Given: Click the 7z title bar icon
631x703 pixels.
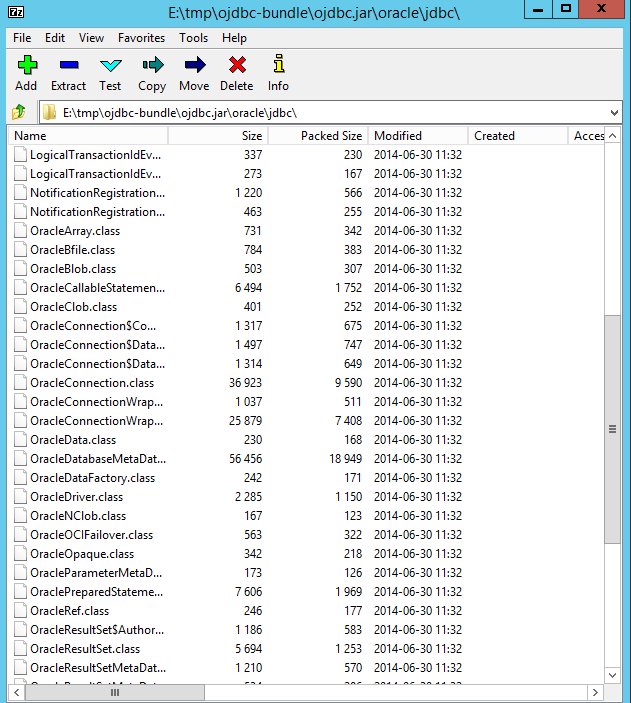Looking at the screenshot, I should [16, 12].
